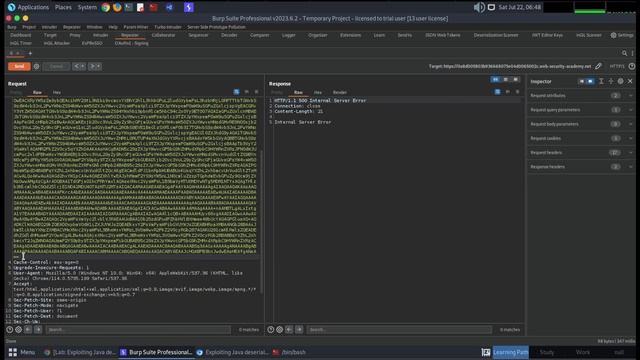Switch to the Dashboard tab
The height and width of the screenshot is (360, 640).
coord(20,35)
